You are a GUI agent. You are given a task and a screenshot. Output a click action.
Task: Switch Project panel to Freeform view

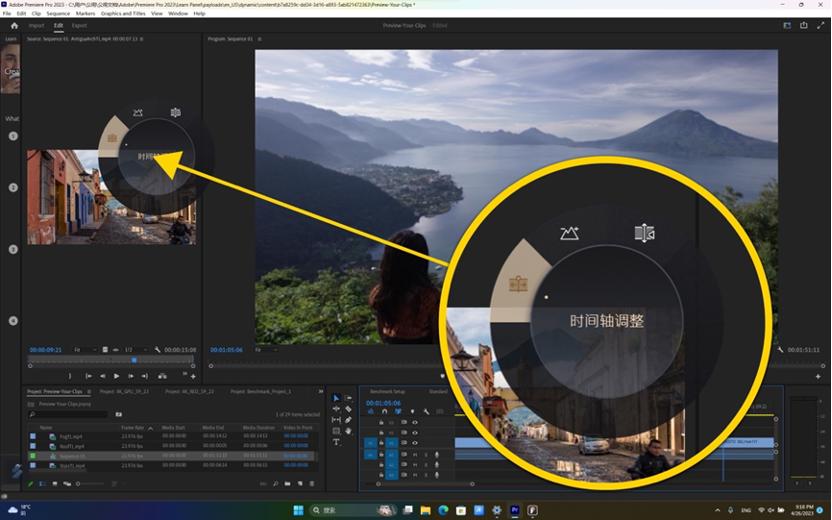pos(67,484)
